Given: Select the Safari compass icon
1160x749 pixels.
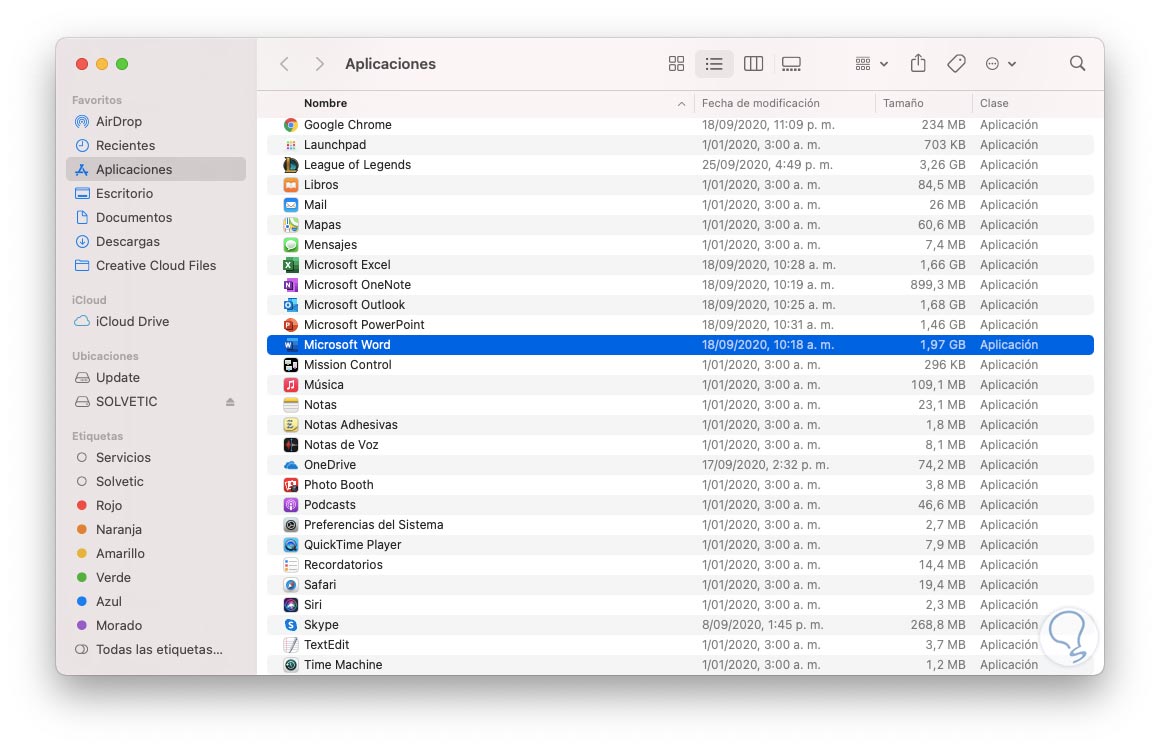Looking at the screenshot, I should click(291, 585).
